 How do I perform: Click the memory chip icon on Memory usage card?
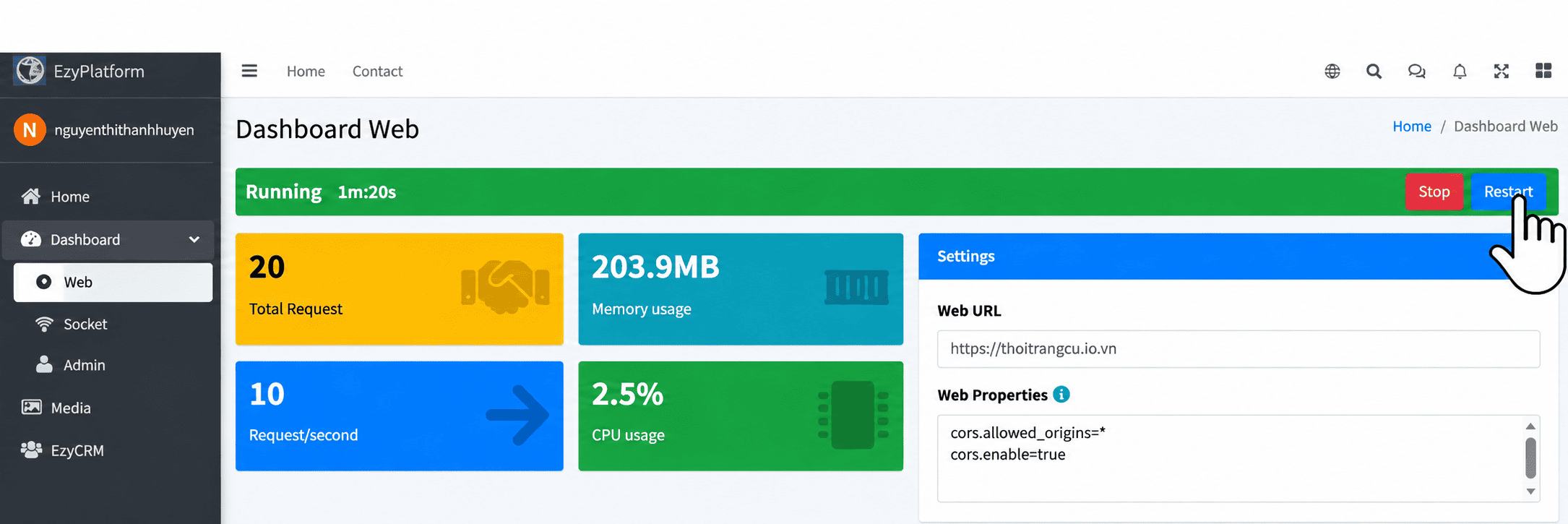point(856,287)
